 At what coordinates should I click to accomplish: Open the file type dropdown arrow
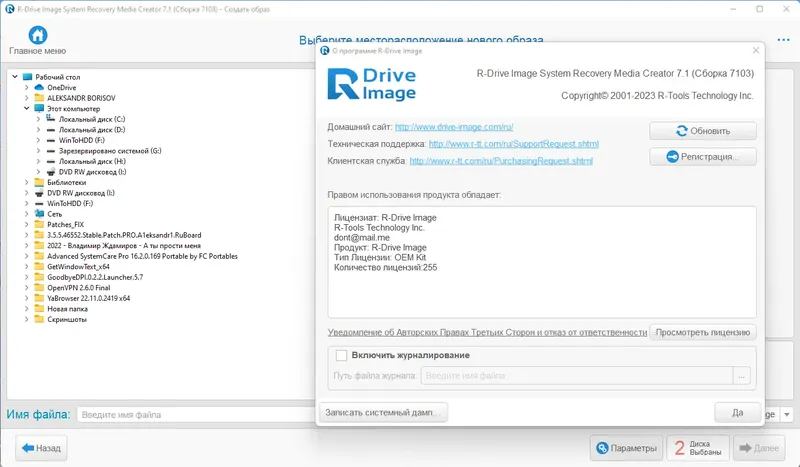[787, 414]
